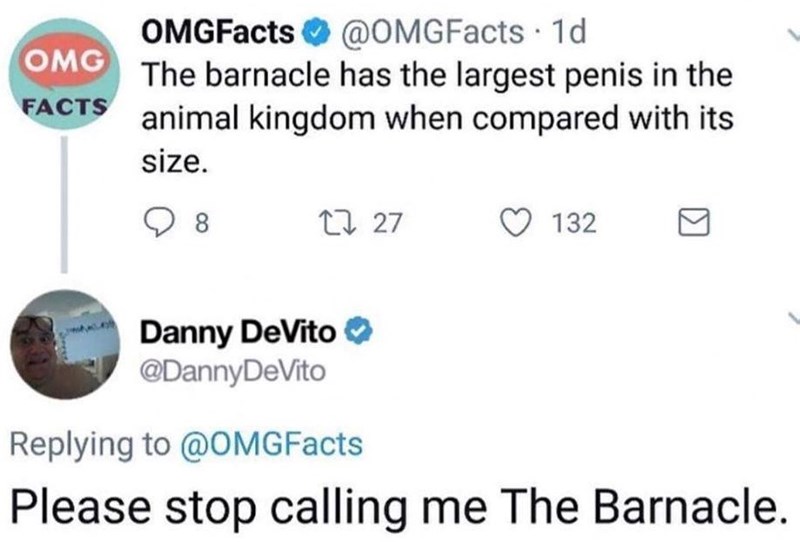The height and width of the screenshot is (542, 800).
Task: Open Danny DeVito tweet's dropdown arrow
Action: pyautogui.click(x=790, y=318)
